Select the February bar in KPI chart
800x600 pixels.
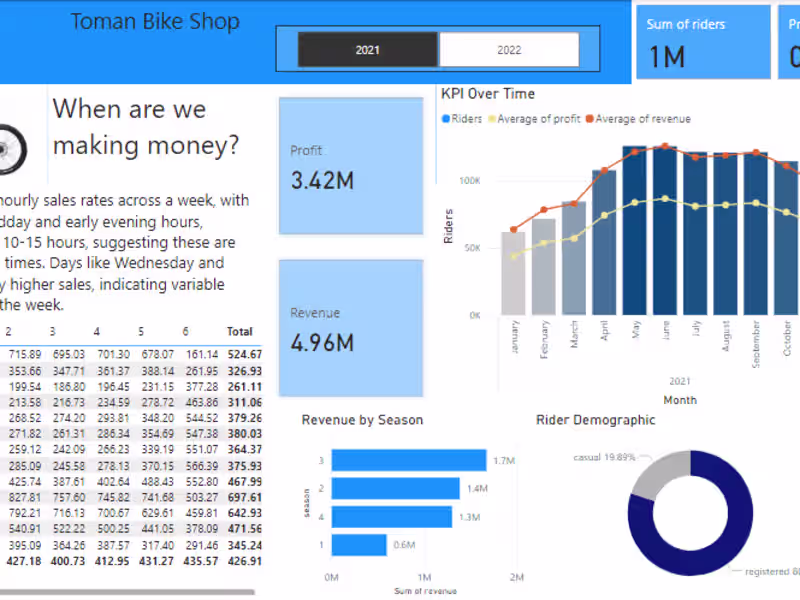543,267
